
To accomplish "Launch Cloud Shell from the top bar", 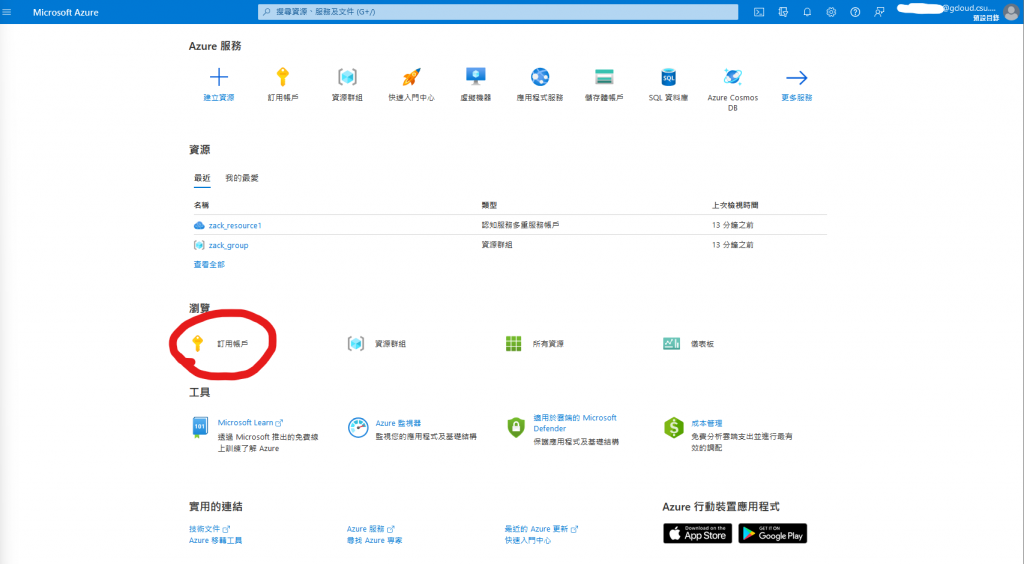I will (759, 12).
